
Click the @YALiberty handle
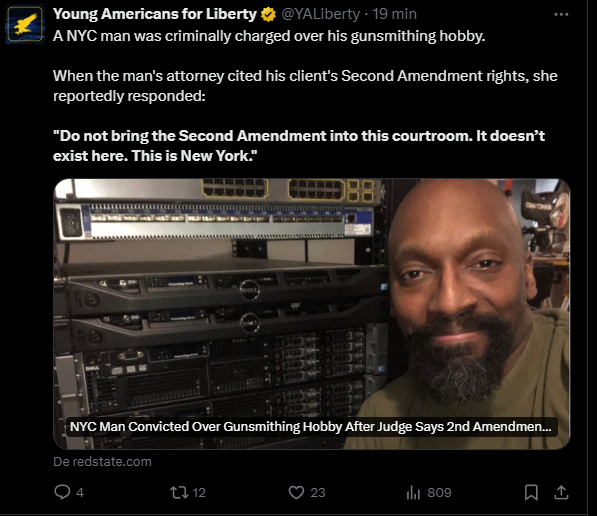point(320,14)
